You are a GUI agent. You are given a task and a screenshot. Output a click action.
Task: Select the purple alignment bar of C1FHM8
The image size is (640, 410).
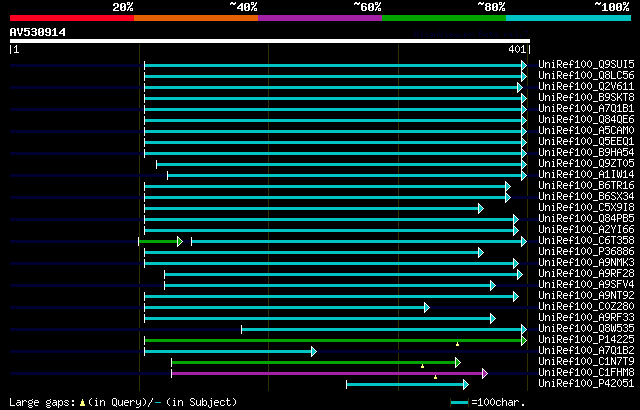(x=329, y=373)
